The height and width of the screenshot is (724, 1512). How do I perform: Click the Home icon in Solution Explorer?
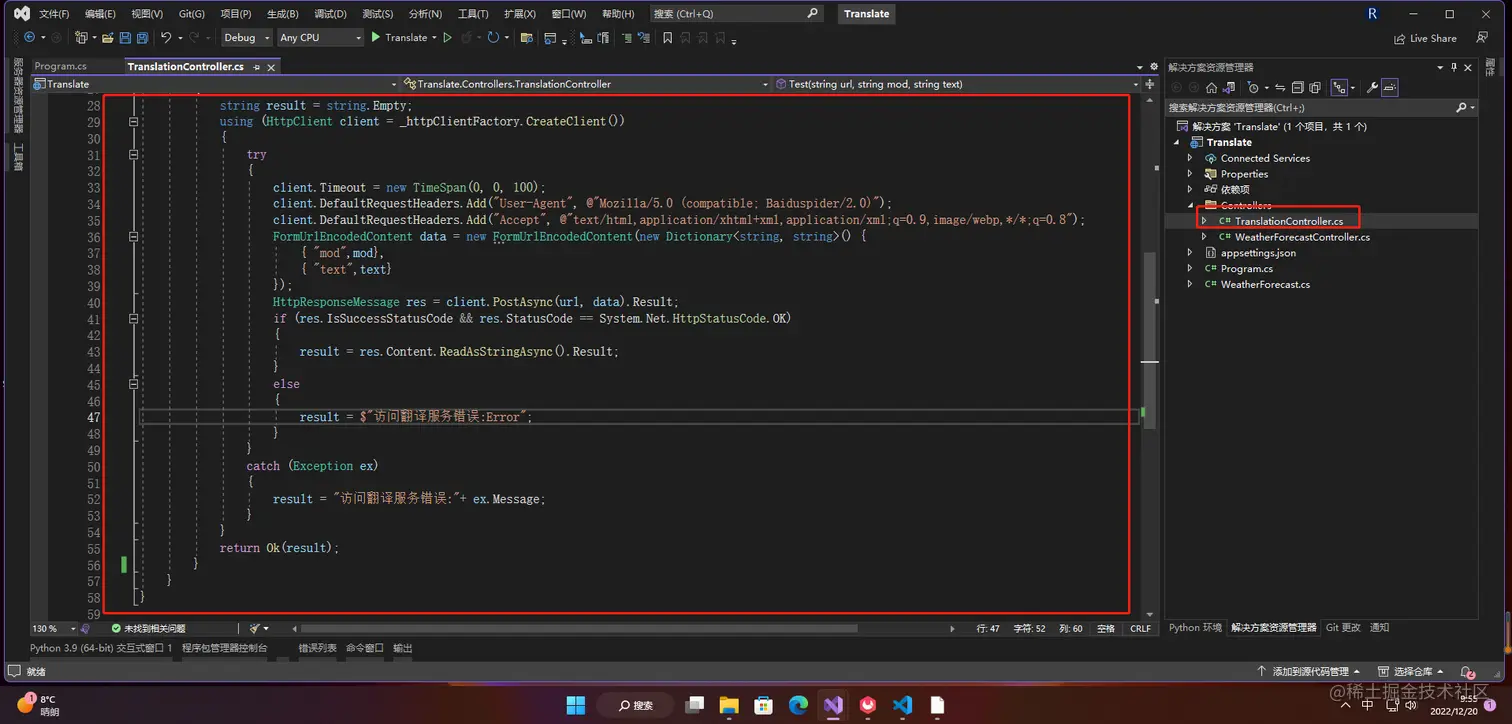point(1211,88)
